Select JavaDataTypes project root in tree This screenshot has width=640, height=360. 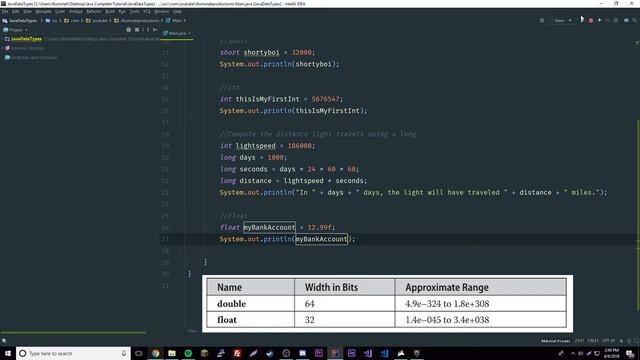[26, 39]
